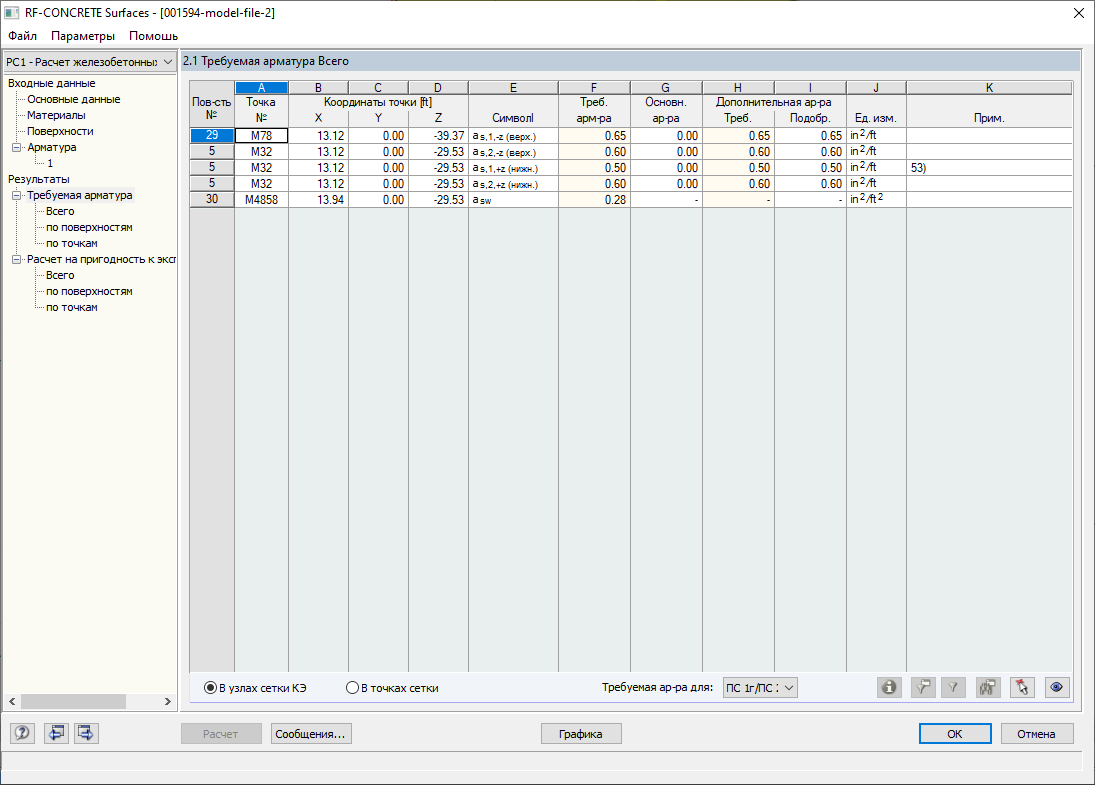Select 'Всего' under Требуемая арматура
Viewport: 1095px width, 785px height.
click(60, 211)
